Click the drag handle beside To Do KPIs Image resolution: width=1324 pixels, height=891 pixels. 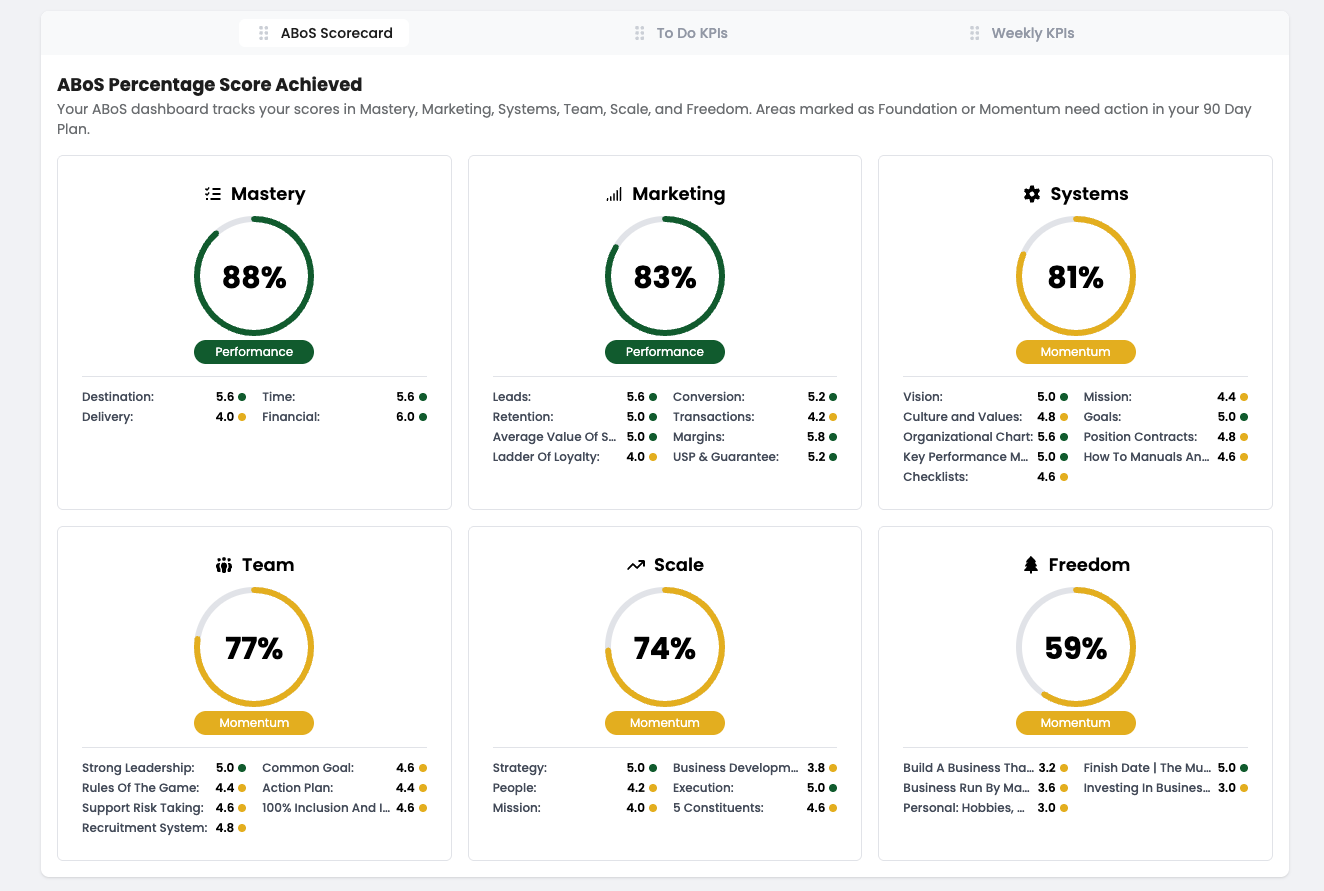point(640,33)
